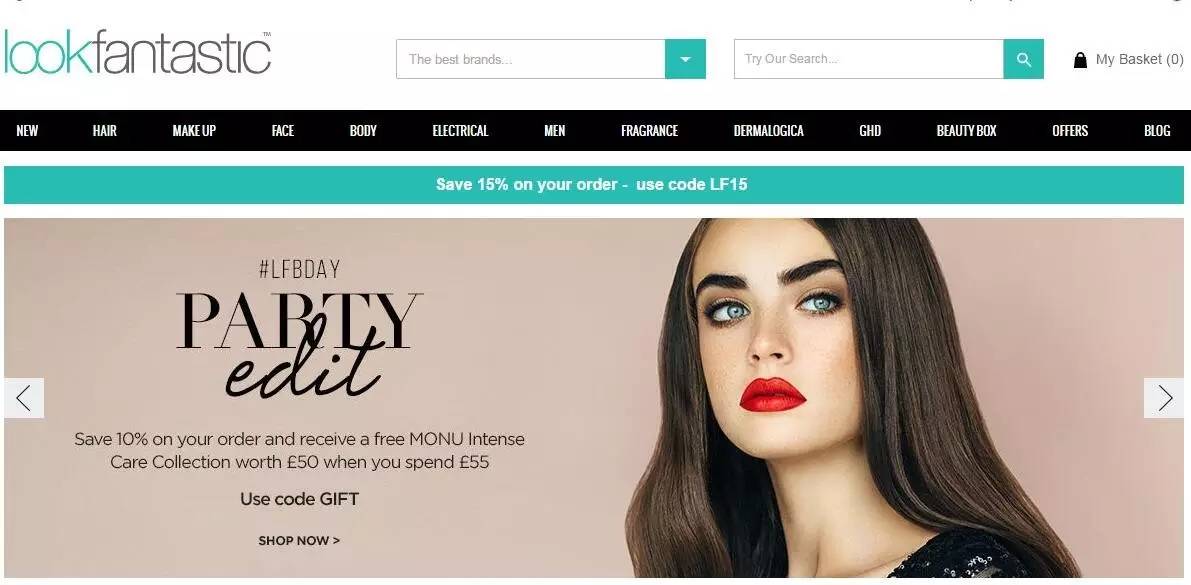Go to the DERMALOGICA section
1191x585 pixels.
tap(769, 131)
